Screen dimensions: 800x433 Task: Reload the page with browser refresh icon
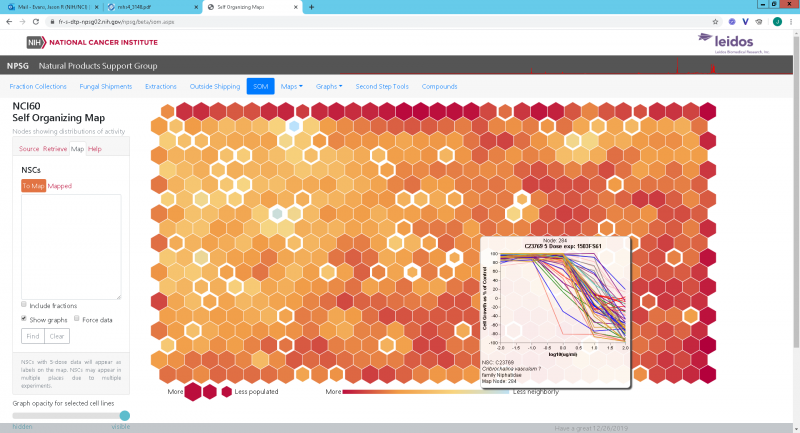(x=37, y=20)
